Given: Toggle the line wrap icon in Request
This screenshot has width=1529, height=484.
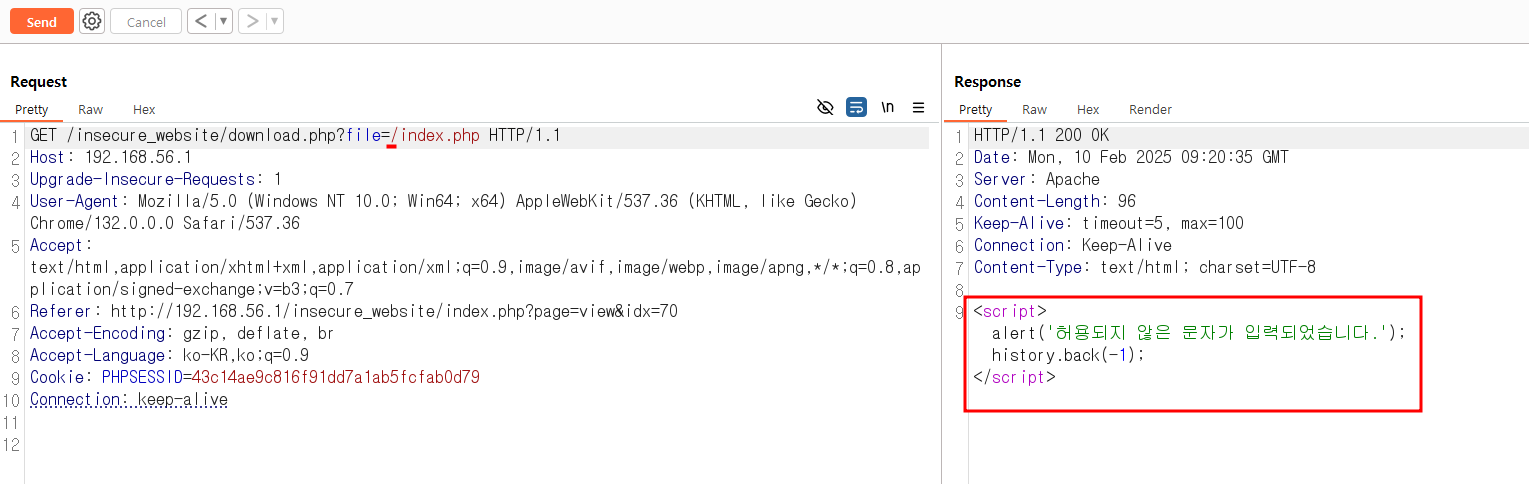Looking at the screenshot, I should [x=856, y=108].
